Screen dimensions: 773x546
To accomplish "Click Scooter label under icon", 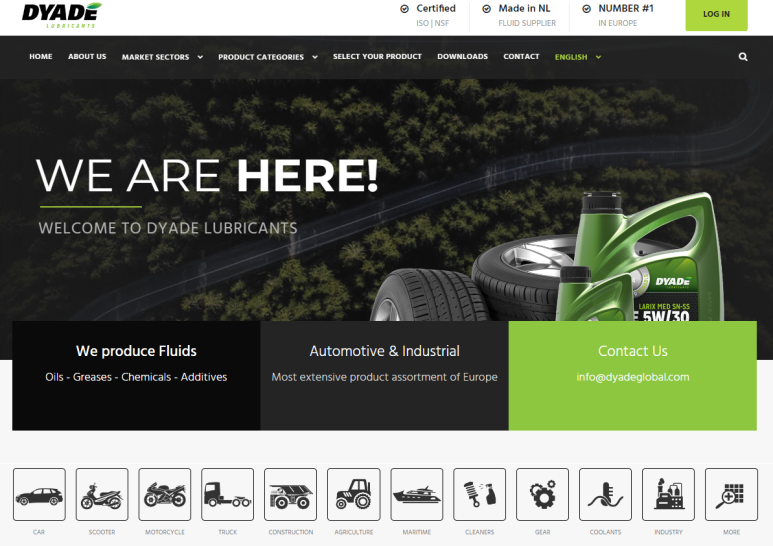I will tap(102, 532).
